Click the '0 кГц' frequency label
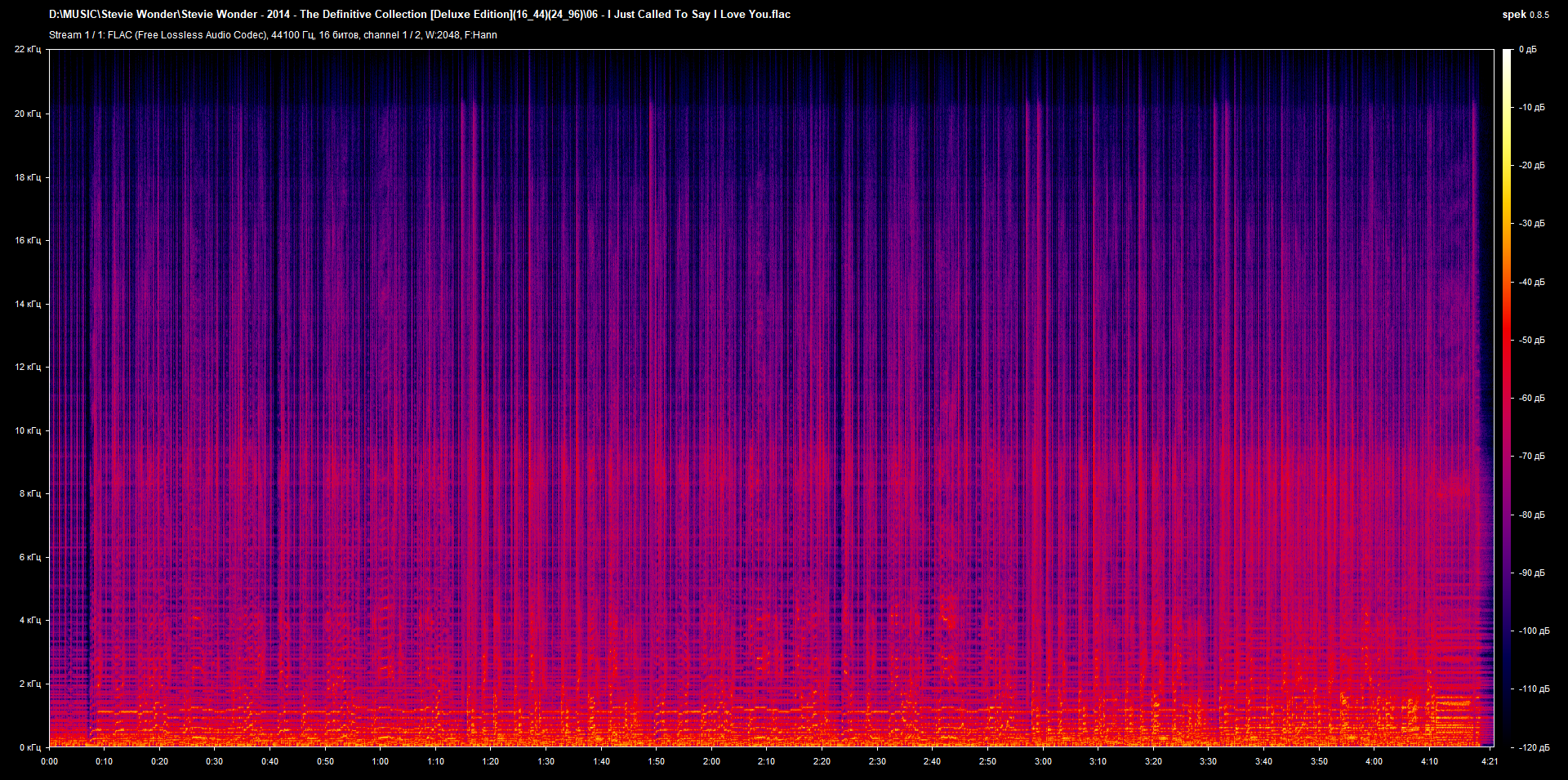 click(30, 747)
